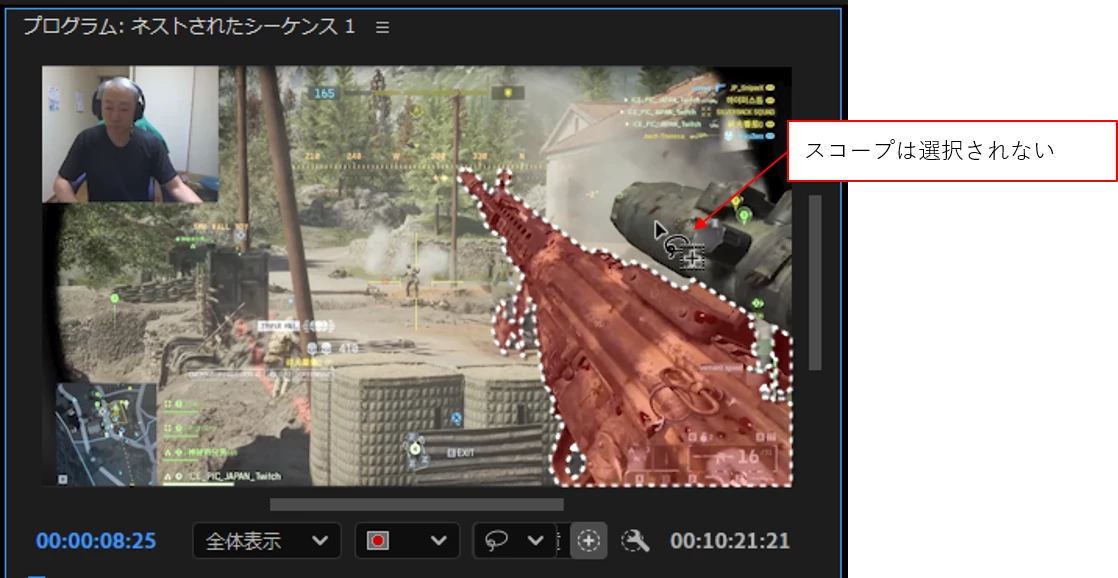Click the vertical scrollbar beside the video

(x=815, y=282)
